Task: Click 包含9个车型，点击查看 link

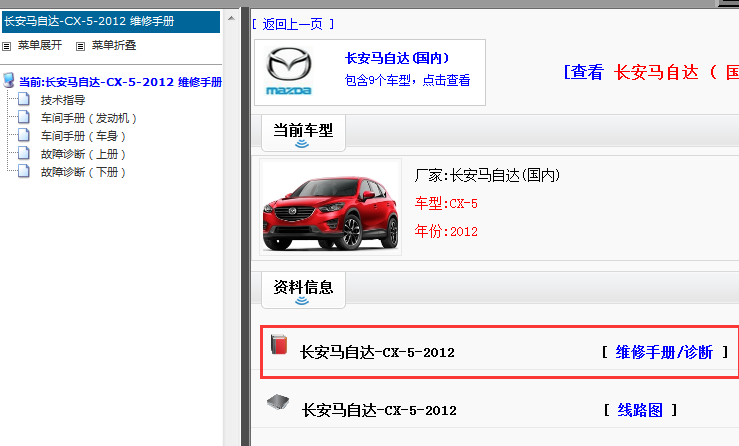Action: [x=407, y=80]
